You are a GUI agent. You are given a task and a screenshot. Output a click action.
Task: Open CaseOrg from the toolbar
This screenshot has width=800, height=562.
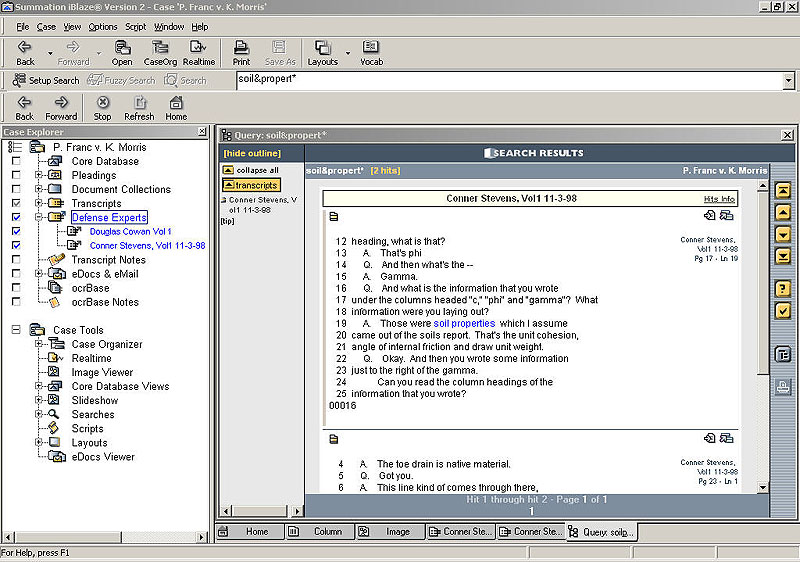(160, 53)
